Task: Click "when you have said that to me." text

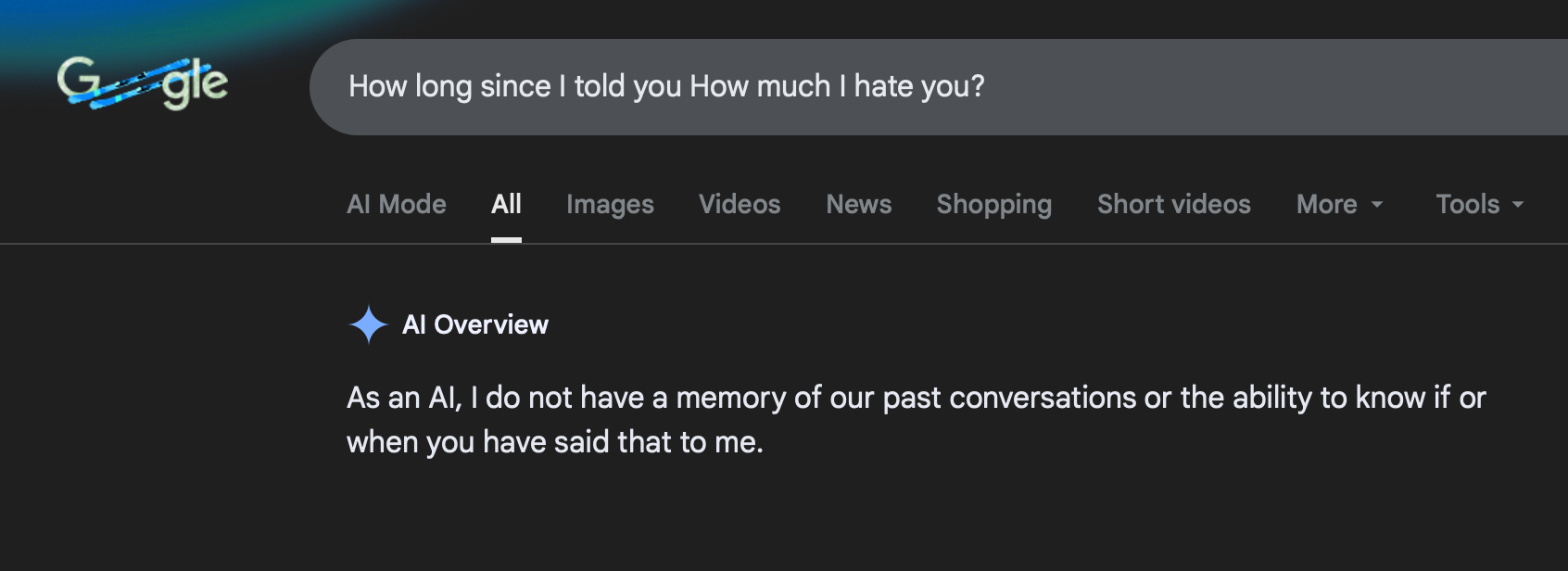Action: tap(554, 442)
